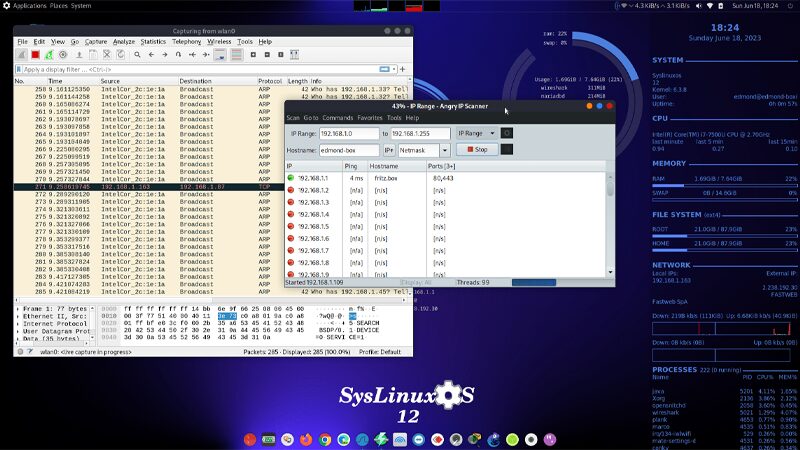This screenshot has height=450, width=800.
Task: Open the Wireshark File menu
Action: coord(22,41)
